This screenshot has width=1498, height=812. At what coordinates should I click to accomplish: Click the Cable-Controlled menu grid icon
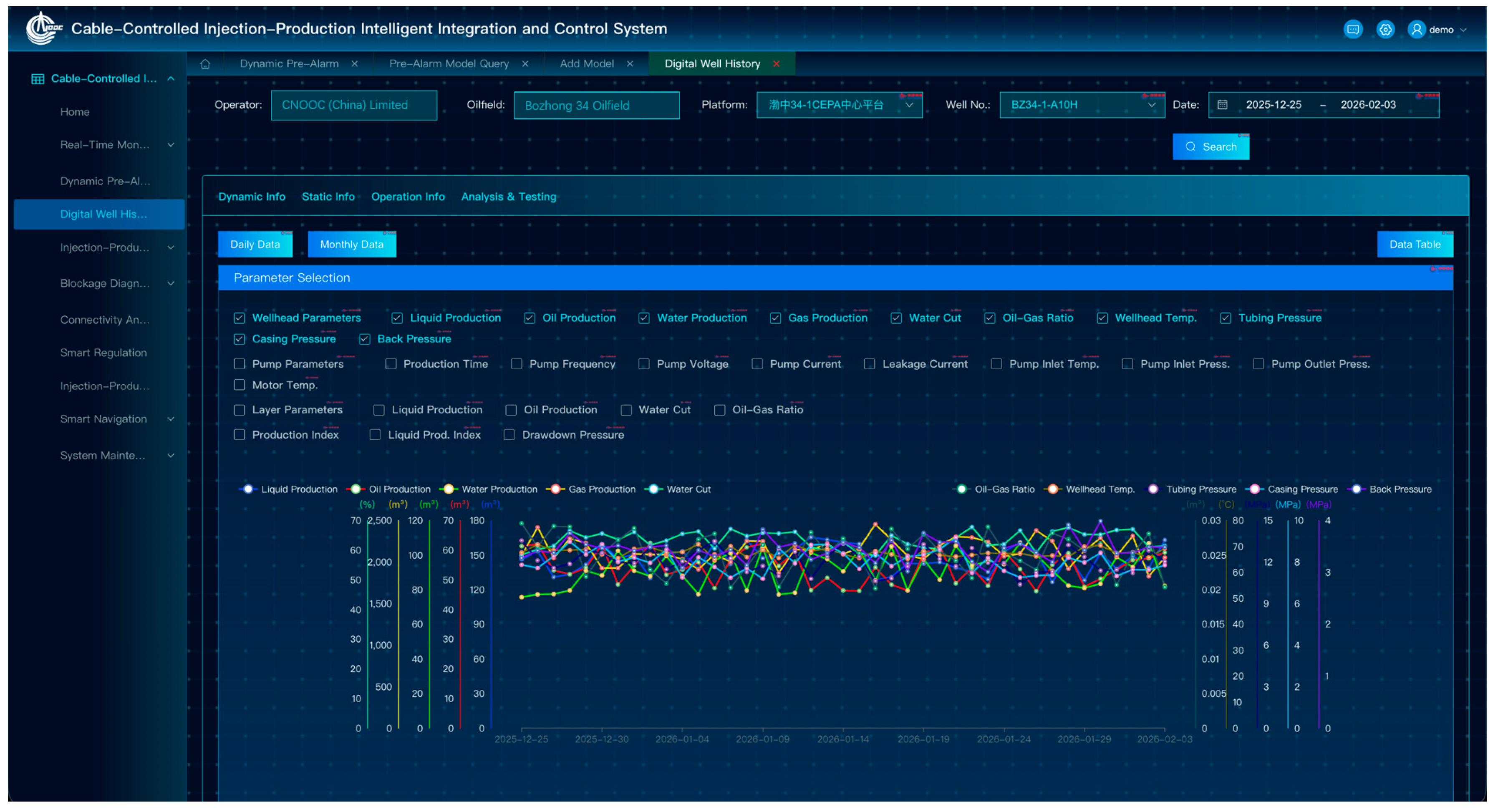(x=38, y=79)
